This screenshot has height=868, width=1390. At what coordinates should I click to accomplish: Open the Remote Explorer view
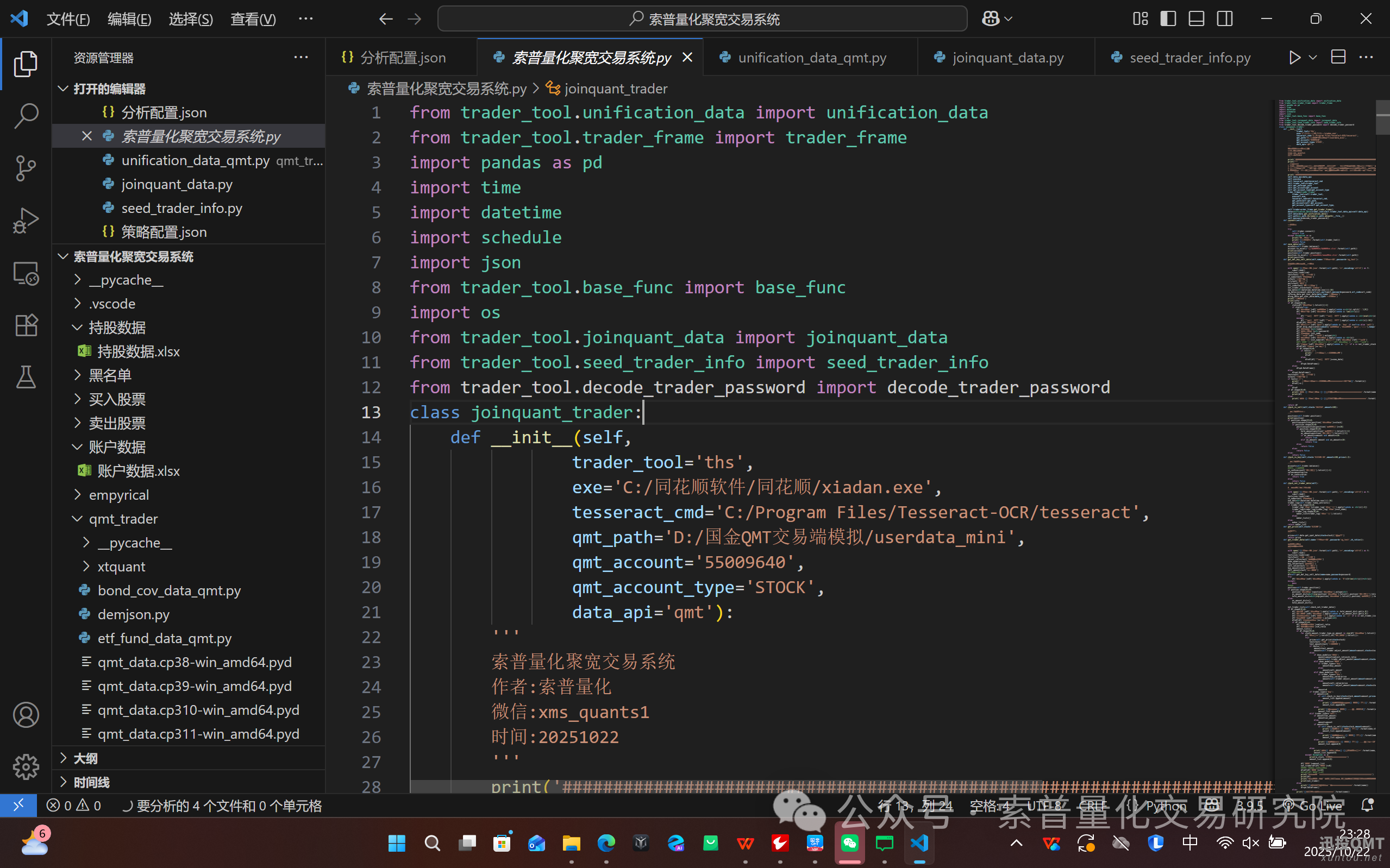click(26, 273)
